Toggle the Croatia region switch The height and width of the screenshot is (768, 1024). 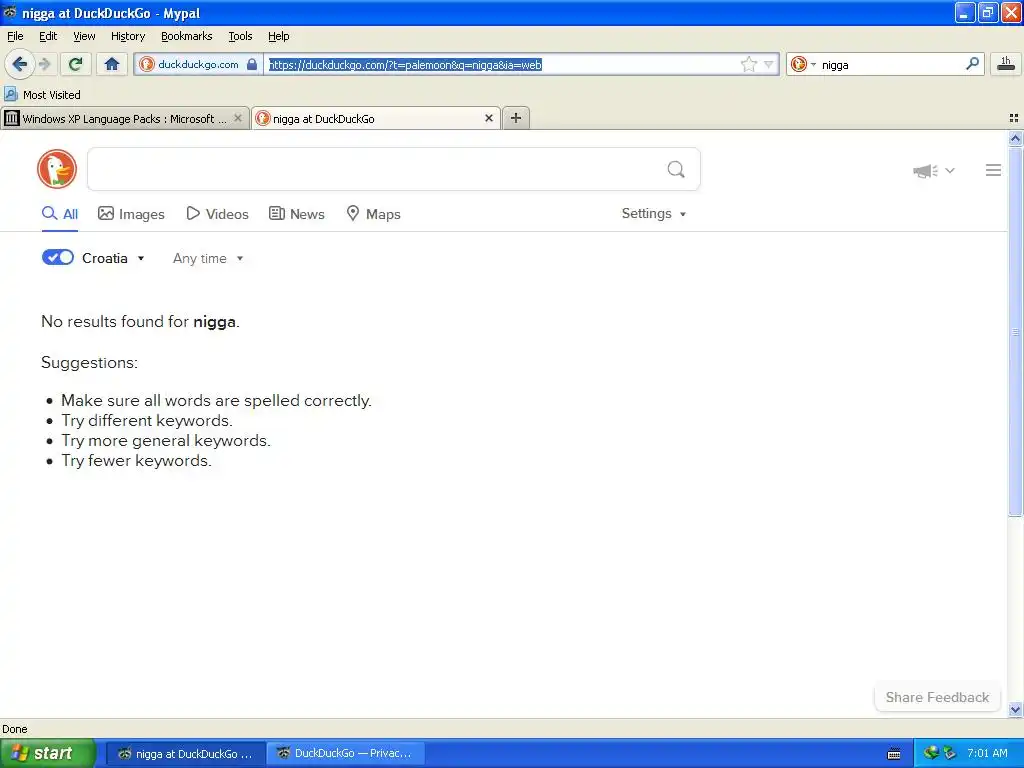(57, 257)
